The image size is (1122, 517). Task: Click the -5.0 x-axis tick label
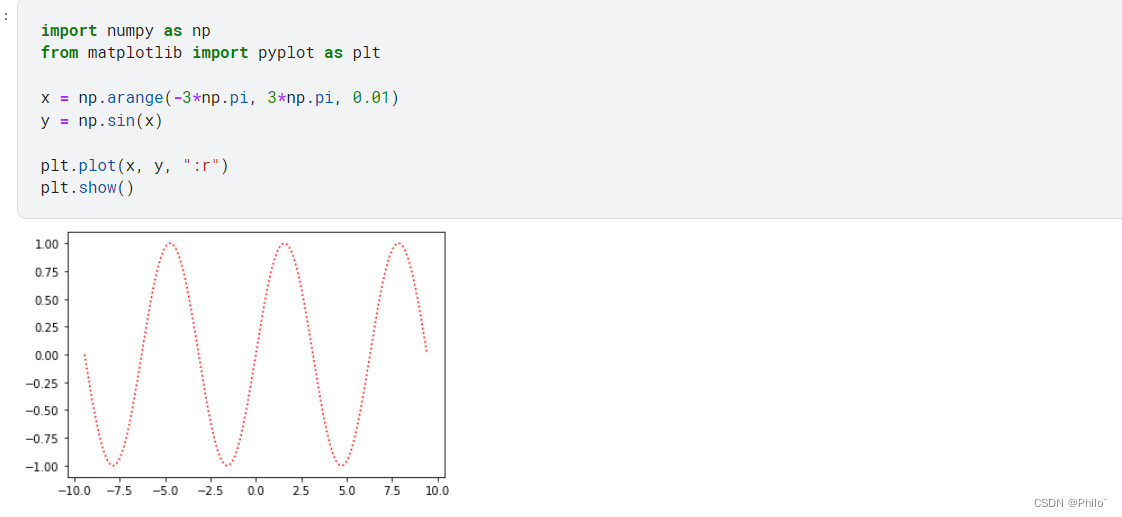point(165,491)
